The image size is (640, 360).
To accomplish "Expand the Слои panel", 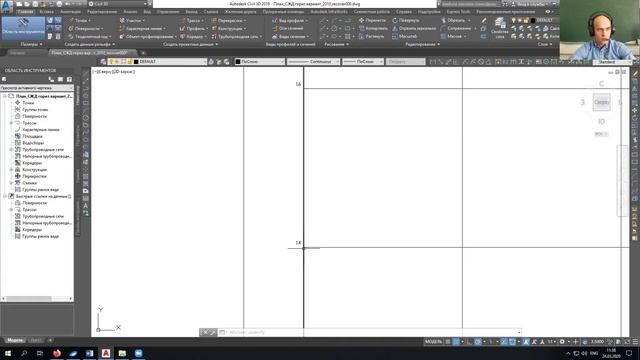I will pyautogui.click(x=545, y=44).
